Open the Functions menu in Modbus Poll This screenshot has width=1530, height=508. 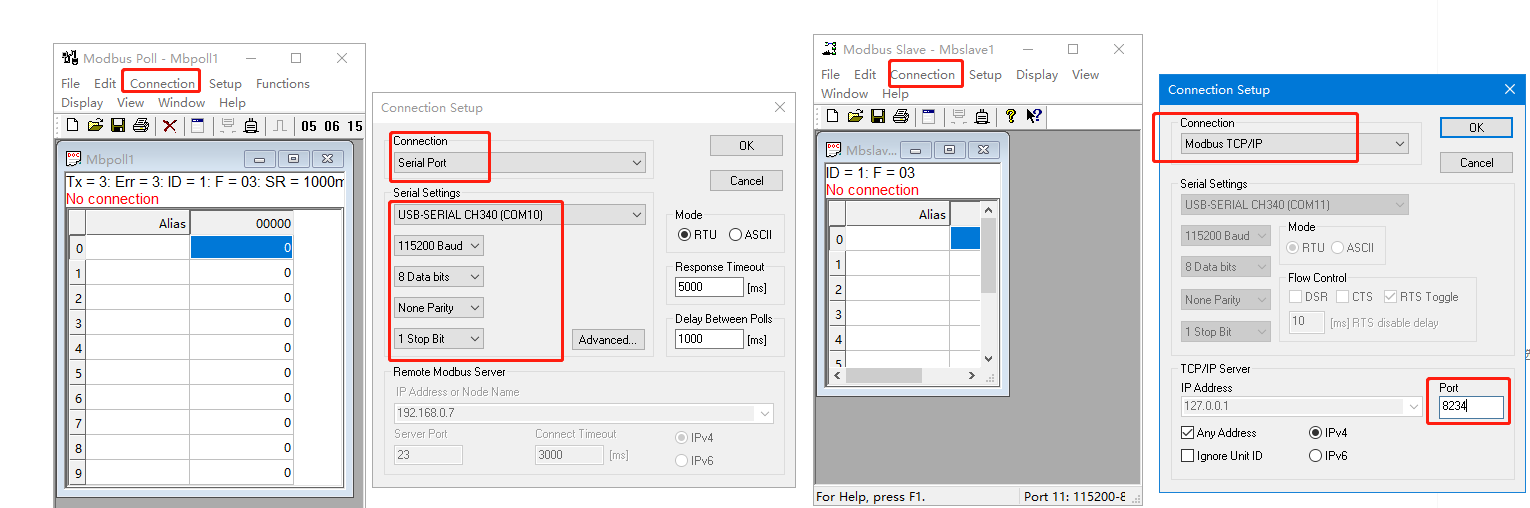click(282, 84)
